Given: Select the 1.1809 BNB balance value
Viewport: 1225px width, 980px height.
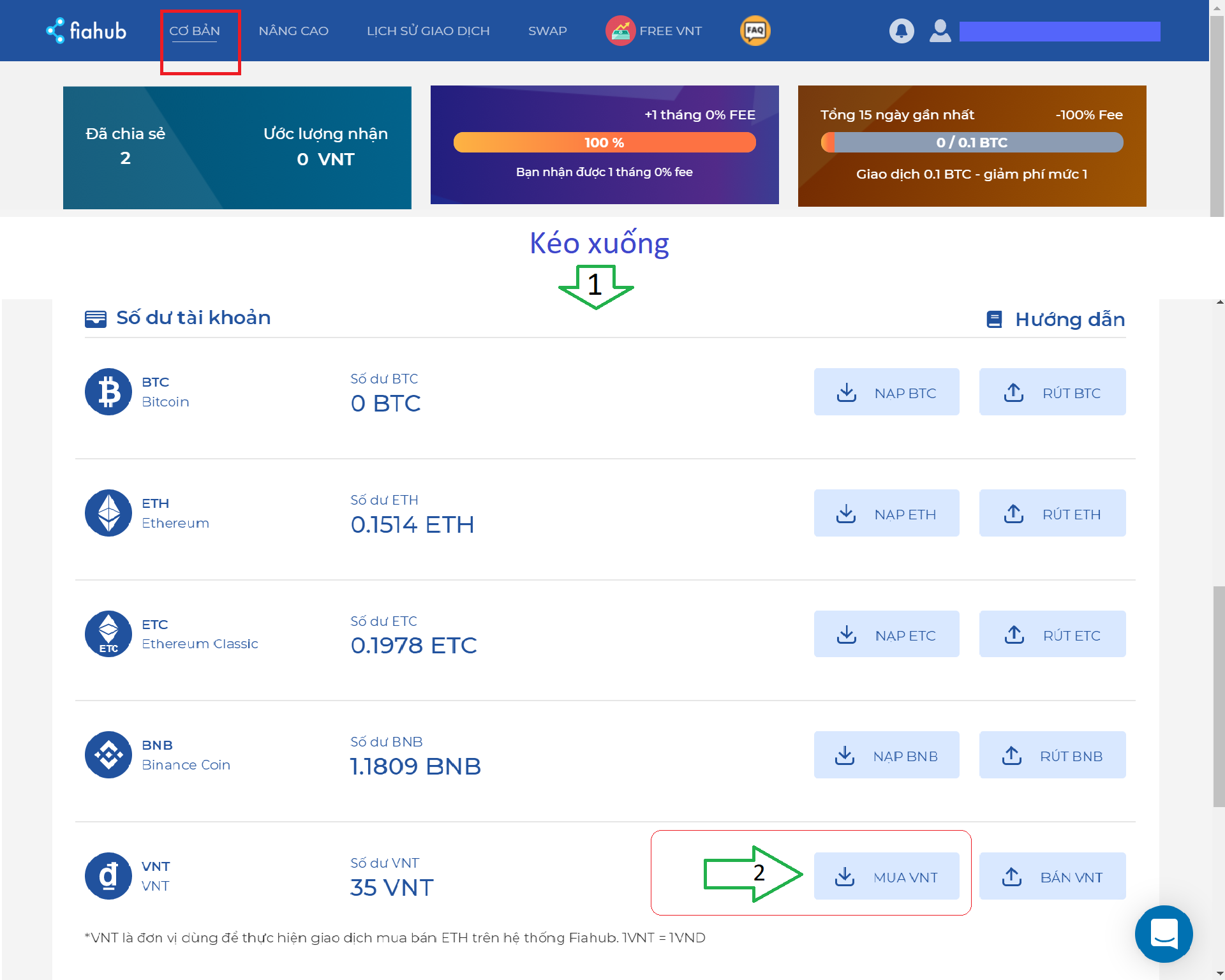Looking at the screenshot, I should point(415,766).
